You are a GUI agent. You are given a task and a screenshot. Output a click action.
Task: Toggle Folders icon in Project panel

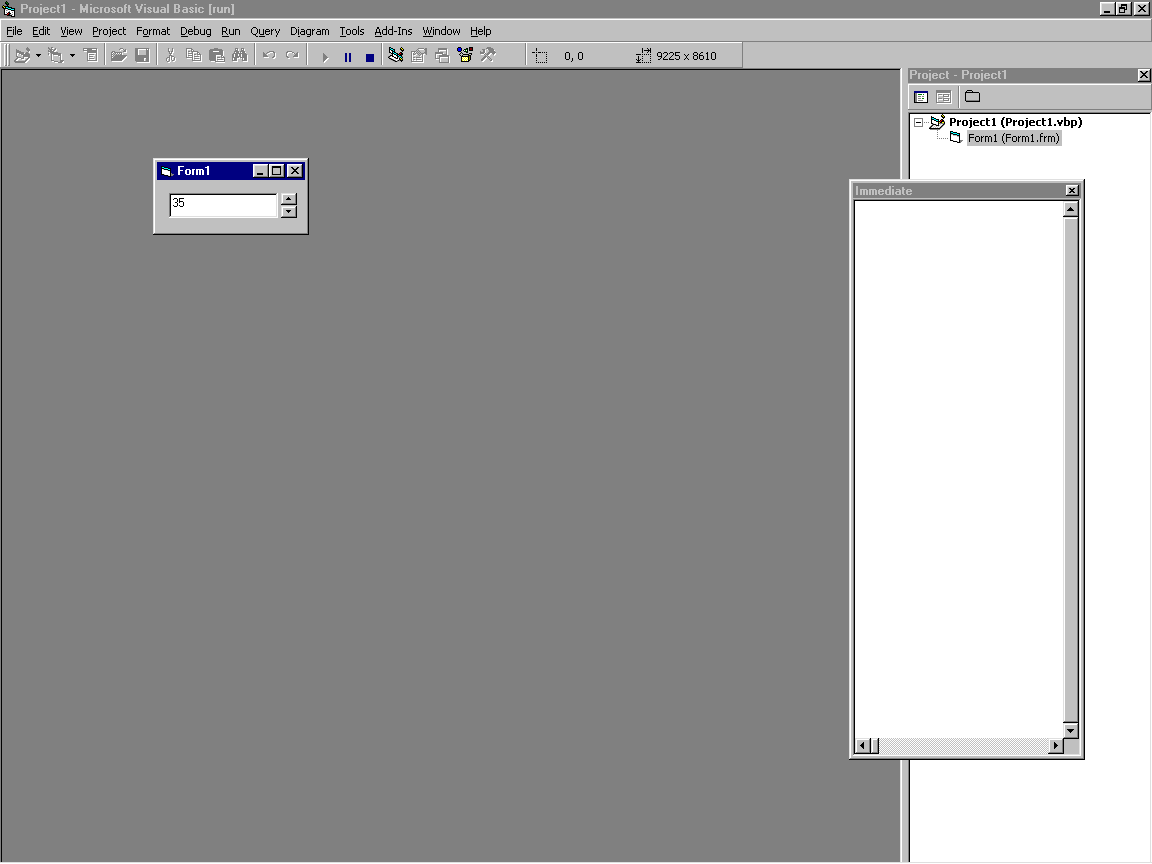972,97
